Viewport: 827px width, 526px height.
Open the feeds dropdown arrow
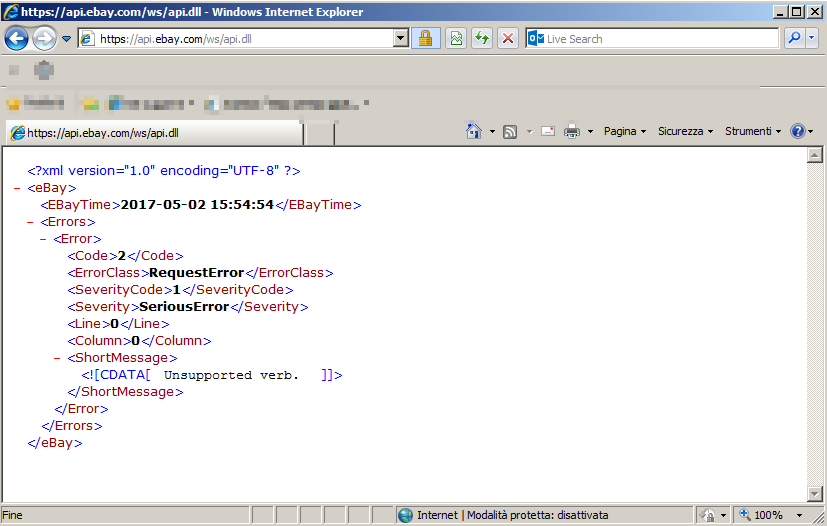click(x=529, y=131)
